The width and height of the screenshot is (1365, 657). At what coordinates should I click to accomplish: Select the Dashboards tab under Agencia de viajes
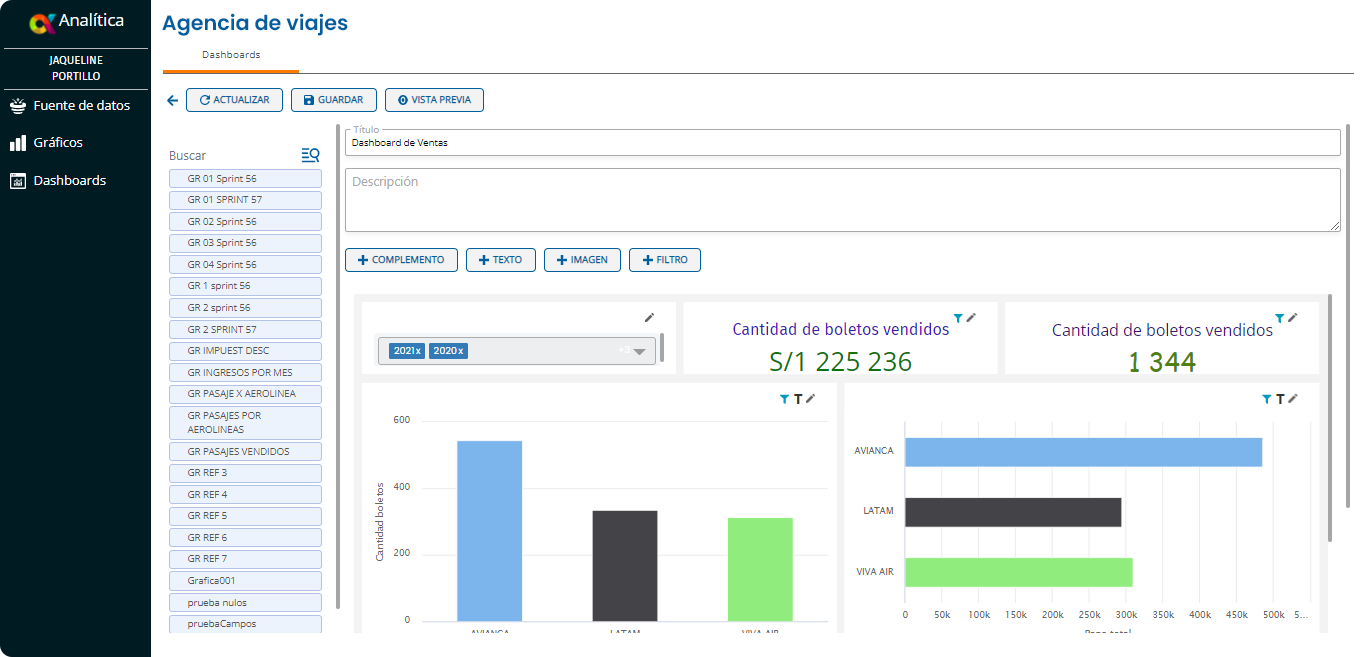tap(231, 55)
